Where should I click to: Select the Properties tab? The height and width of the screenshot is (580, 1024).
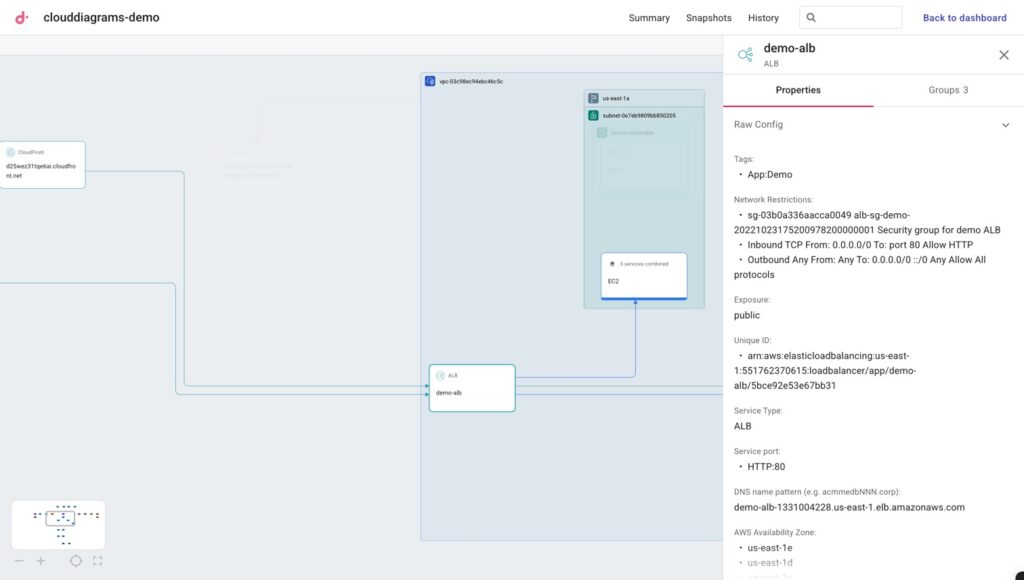pos(798,90)
